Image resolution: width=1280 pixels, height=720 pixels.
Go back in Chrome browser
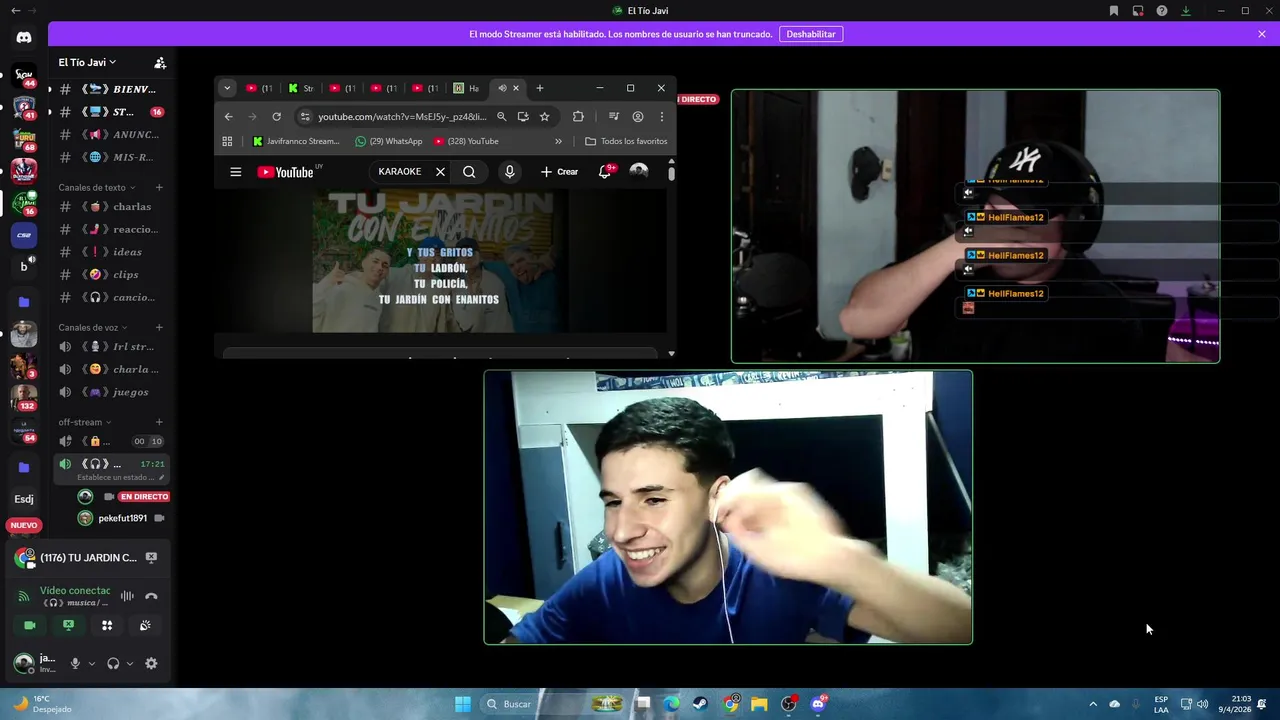coord(228,116)
